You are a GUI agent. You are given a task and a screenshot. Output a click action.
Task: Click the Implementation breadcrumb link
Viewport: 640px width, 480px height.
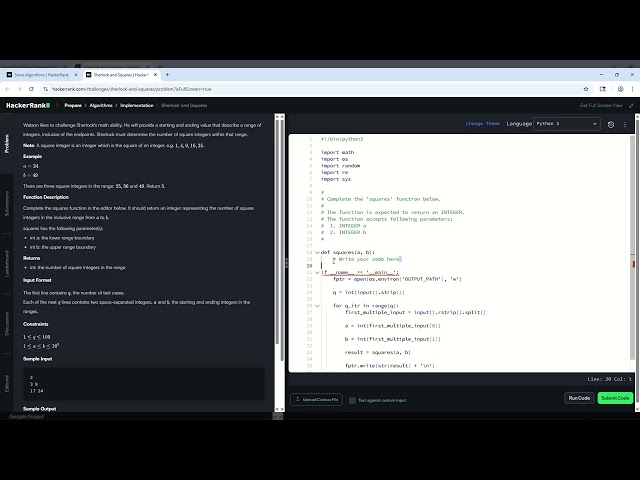pos(137,105)
